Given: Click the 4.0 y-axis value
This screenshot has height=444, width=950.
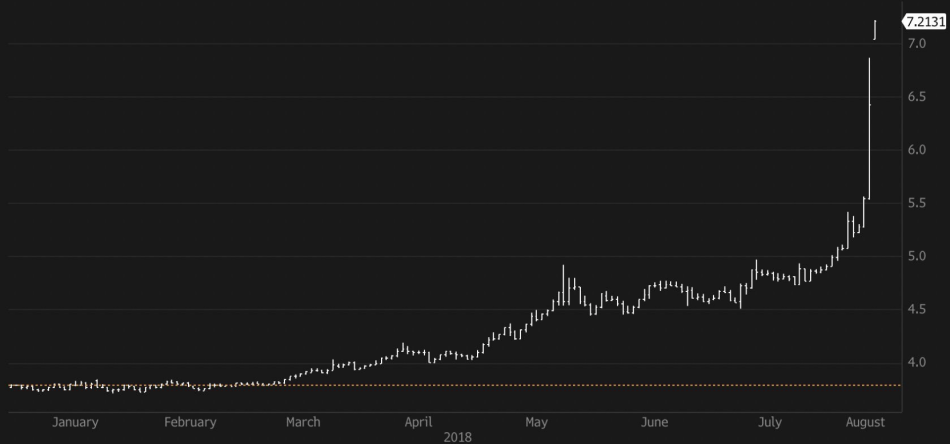Looking at the screenshot, I should (916, 363).
